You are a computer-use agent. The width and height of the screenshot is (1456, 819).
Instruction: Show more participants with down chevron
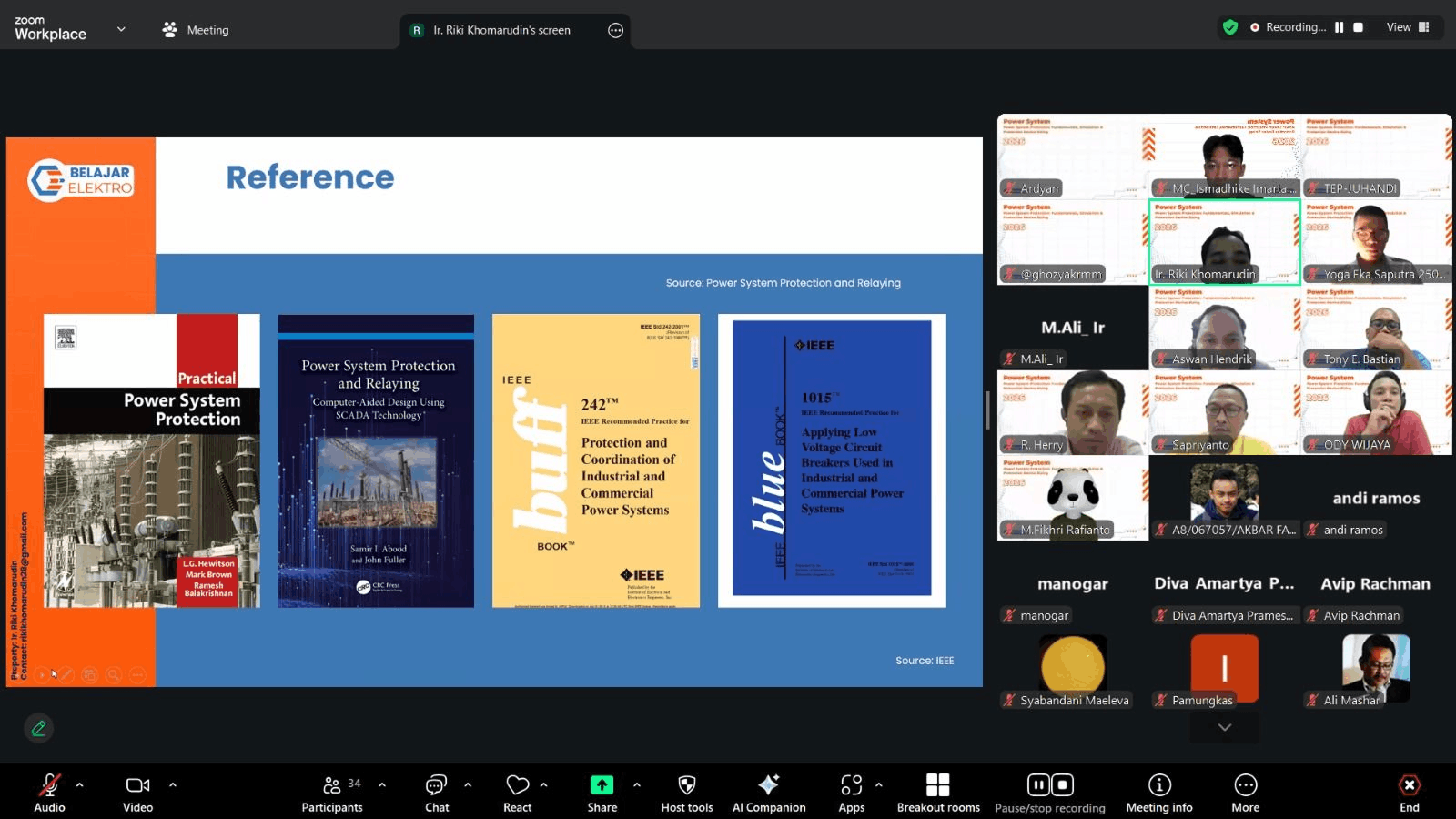pos(1225,727)
